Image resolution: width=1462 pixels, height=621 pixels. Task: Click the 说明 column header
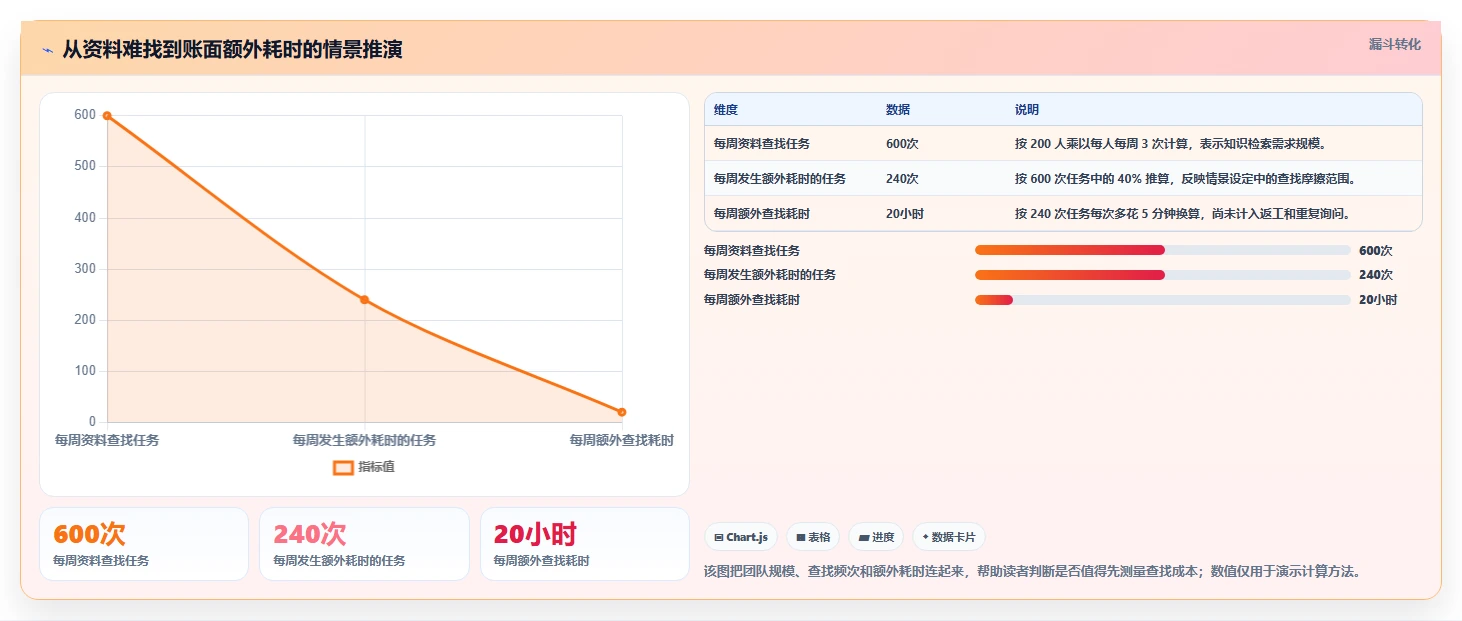1027,110
